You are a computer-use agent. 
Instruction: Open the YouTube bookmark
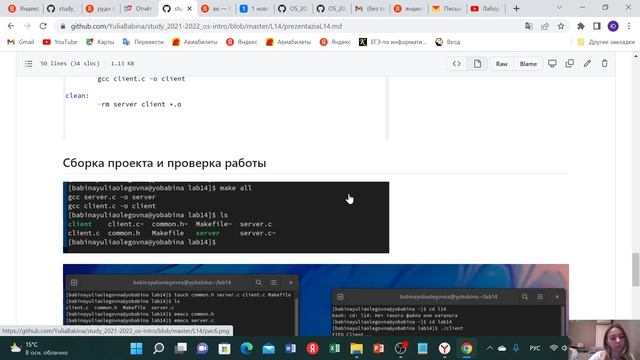pyautogui.click(x=60, y=42)
